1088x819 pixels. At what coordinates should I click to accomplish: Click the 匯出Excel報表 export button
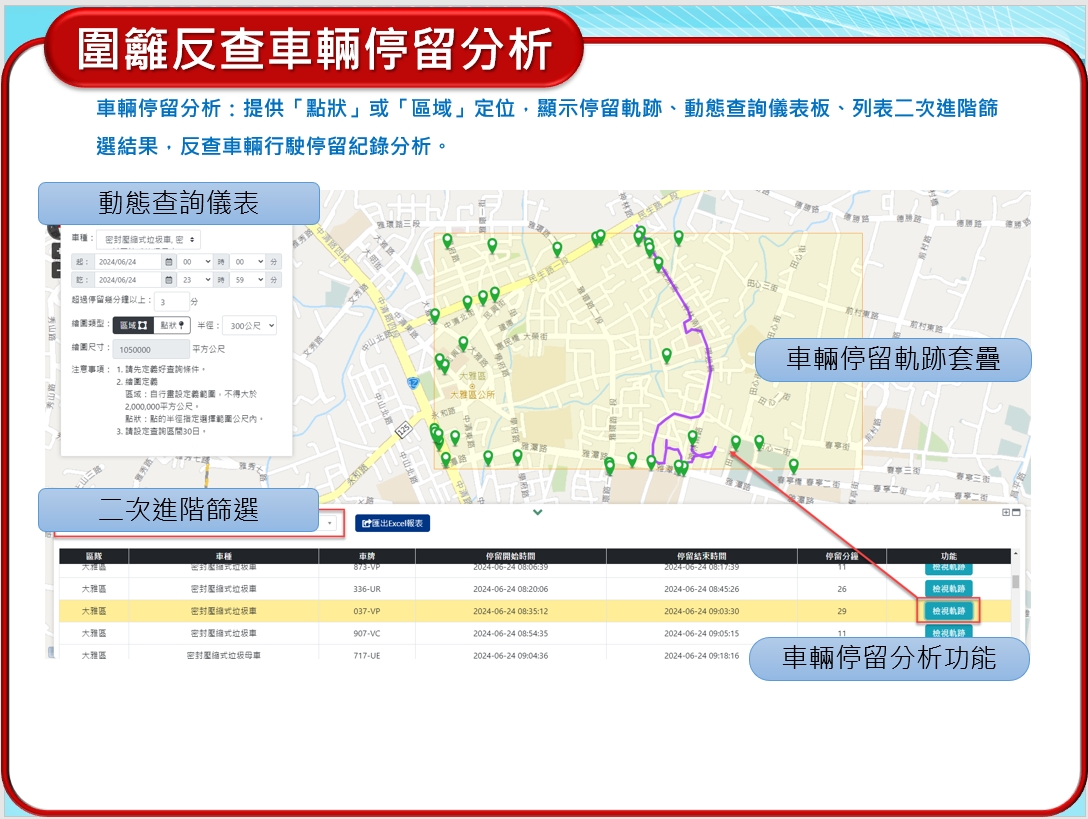[392, 523]
